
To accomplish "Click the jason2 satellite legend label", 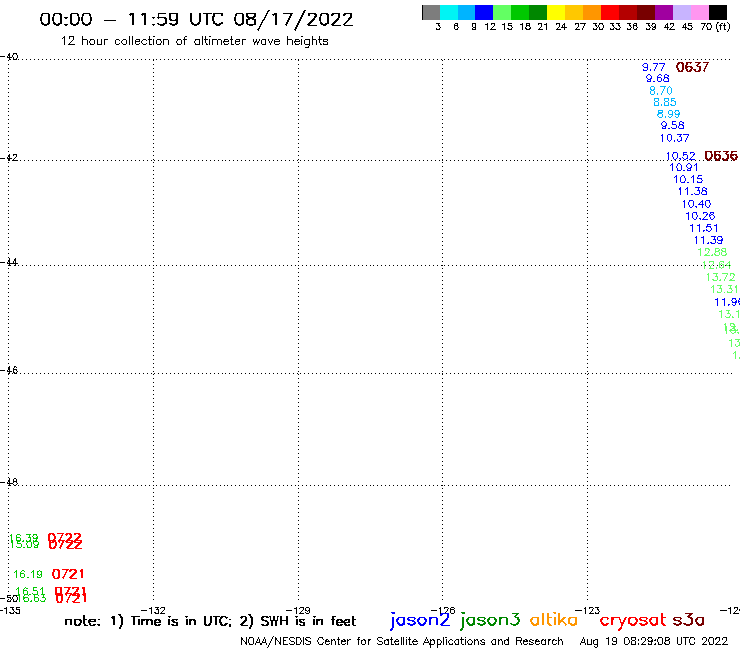I will 420,620.
